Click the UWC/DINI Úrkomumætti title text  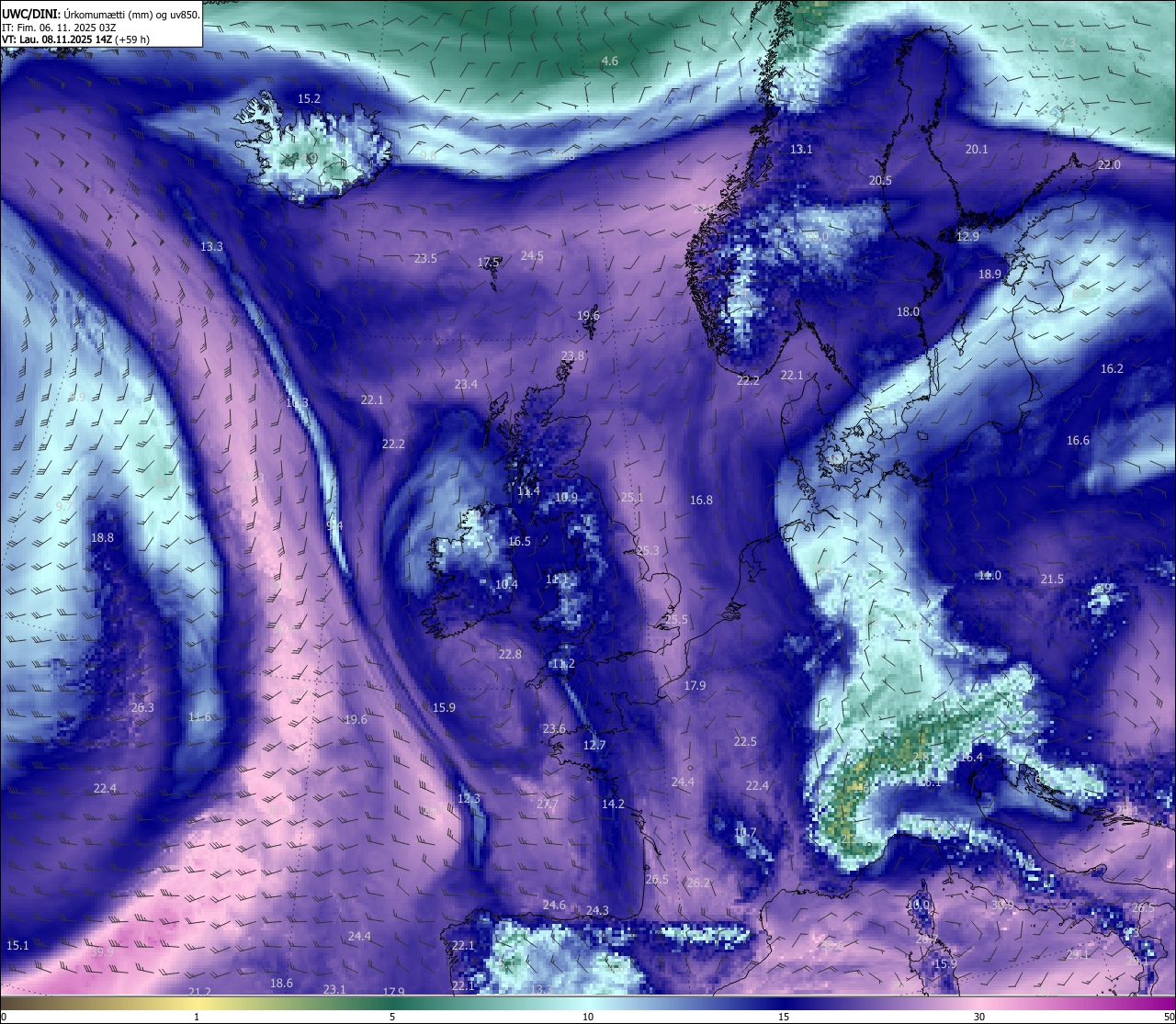click(100, 15)
